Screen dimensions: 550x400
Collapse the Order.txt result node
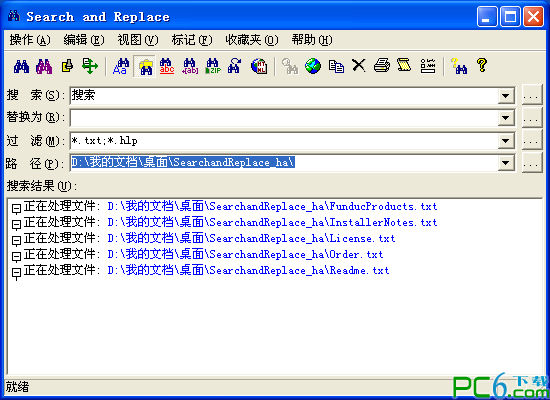tap(16, 257)
